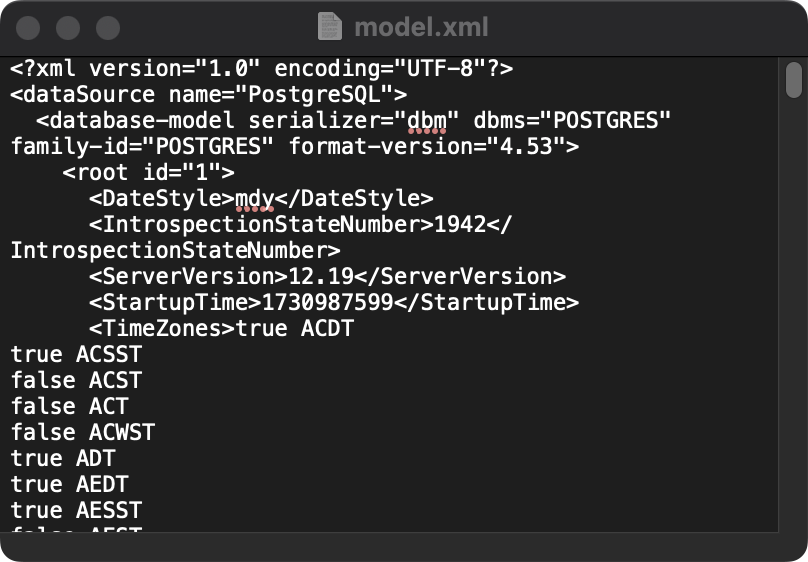Click the underlined "mdy" DateStyle value
808x562 pixels.
(x=254, y=198)
